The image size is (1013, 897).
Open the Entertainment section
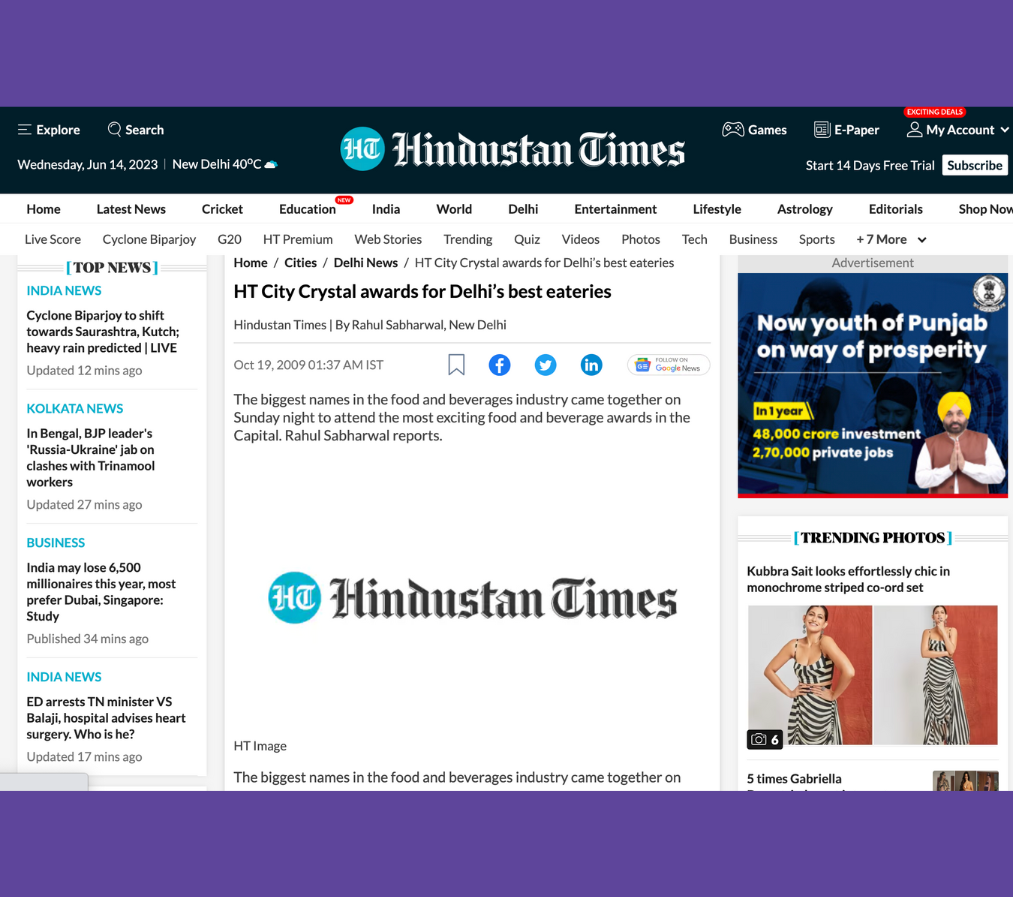pos(616,209)
